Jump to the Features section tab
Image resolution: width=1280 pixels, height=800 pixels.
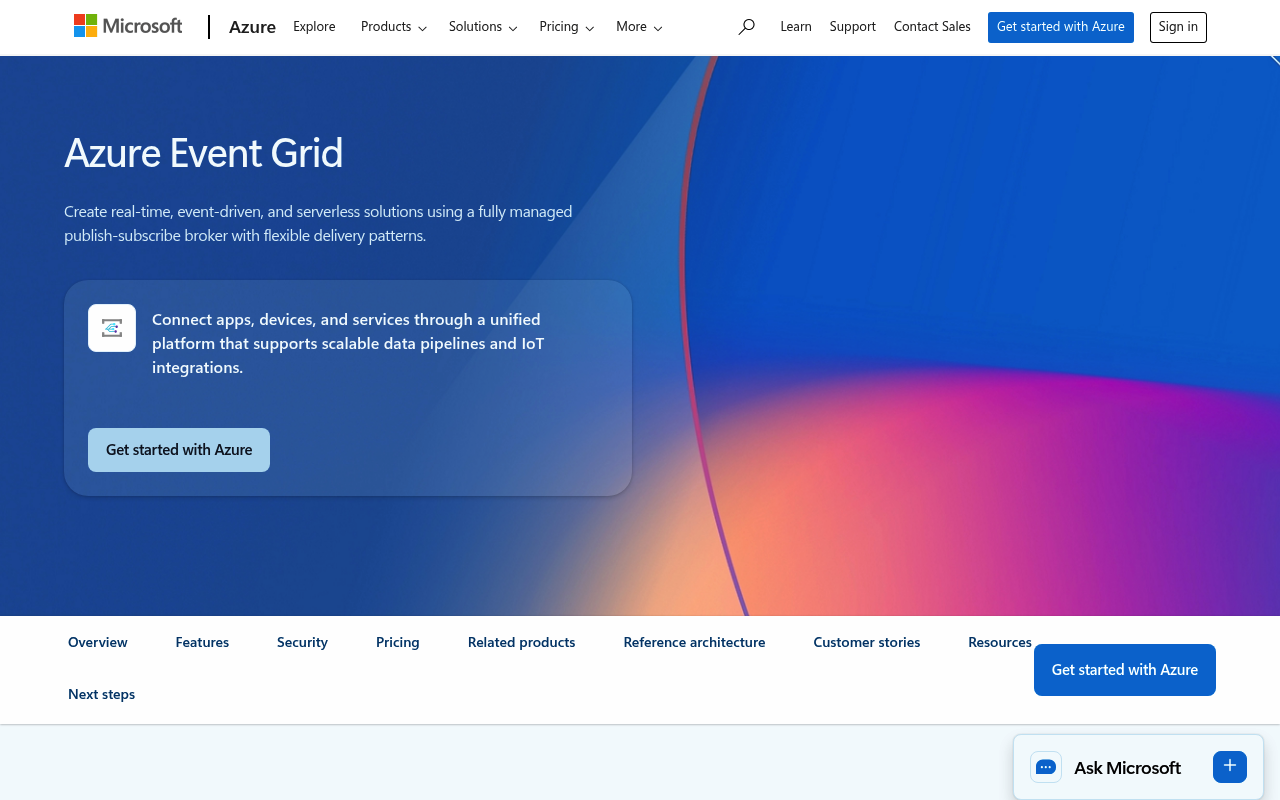[x=202, y=642]
